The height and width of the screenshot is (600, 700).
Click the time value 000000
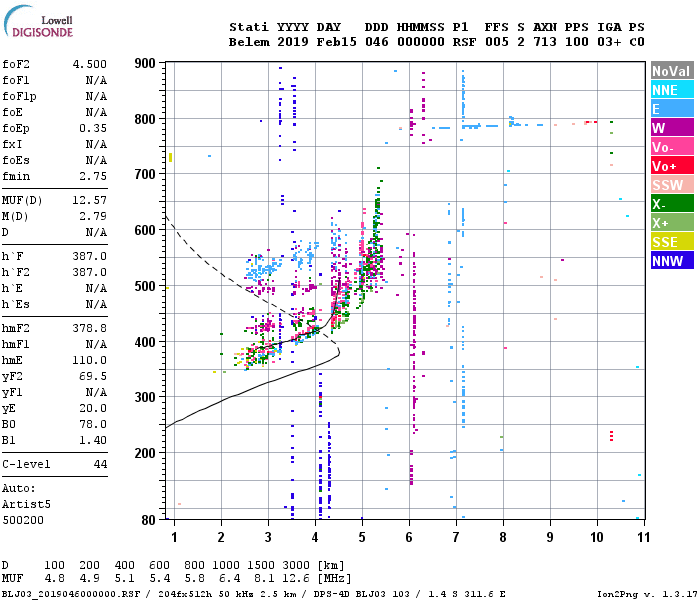pyautogui.click(x=421, y=42)
